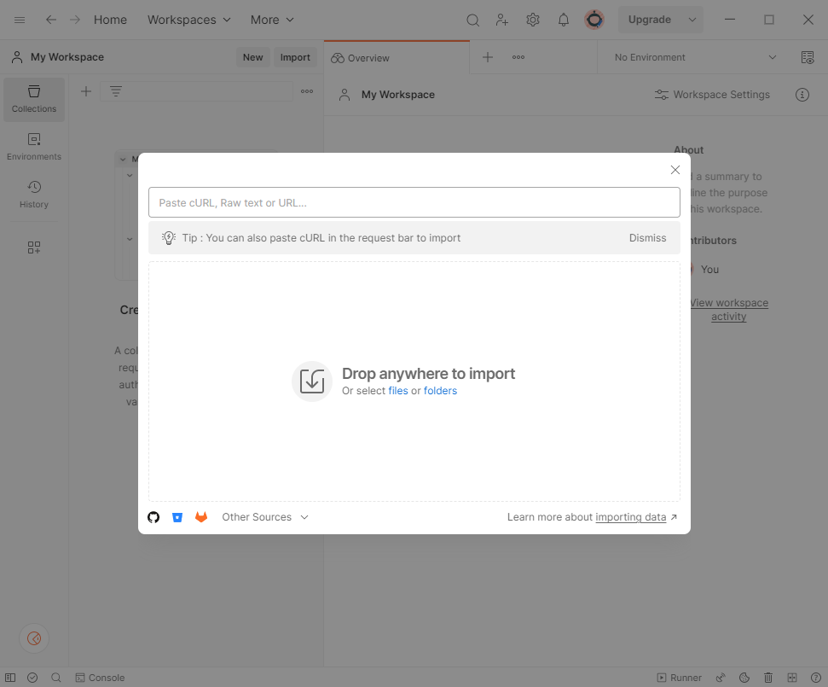Open the History sidebar panel
Image resolution: width=828 pixels, height=687 pixels.
(34, 194)
